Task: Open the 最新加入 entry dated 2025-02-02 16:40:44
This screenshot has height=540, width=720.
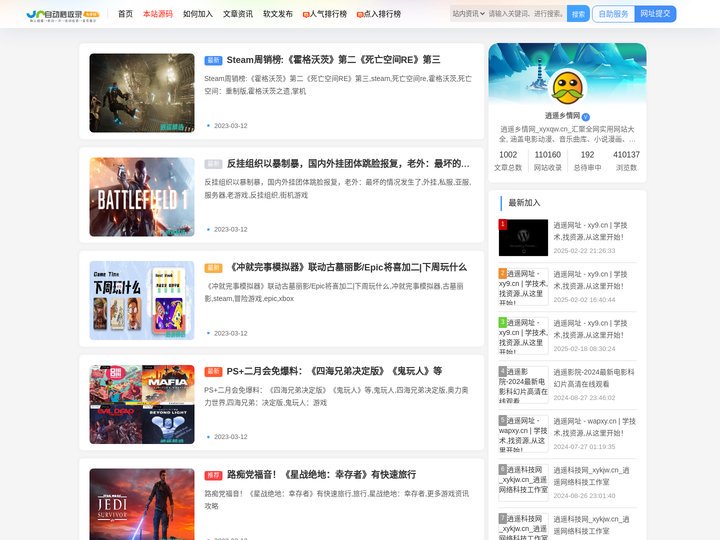Action: coord(590,280)
